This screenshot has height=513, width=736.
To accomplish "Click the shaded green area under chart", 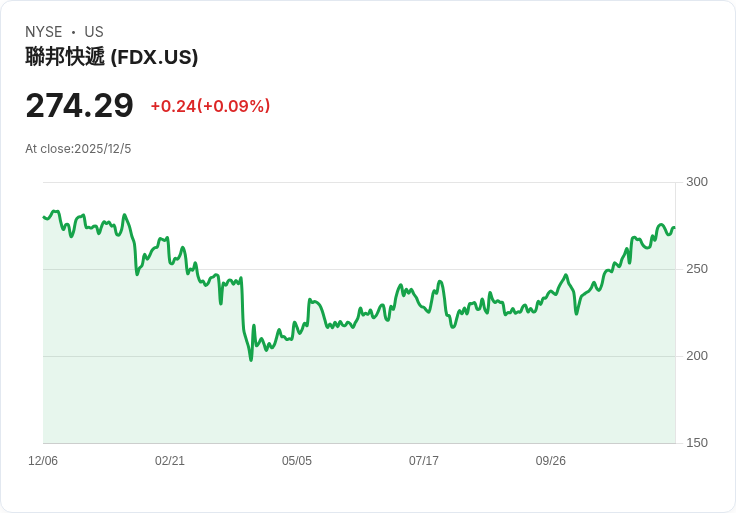I will (x=359, y=399).
